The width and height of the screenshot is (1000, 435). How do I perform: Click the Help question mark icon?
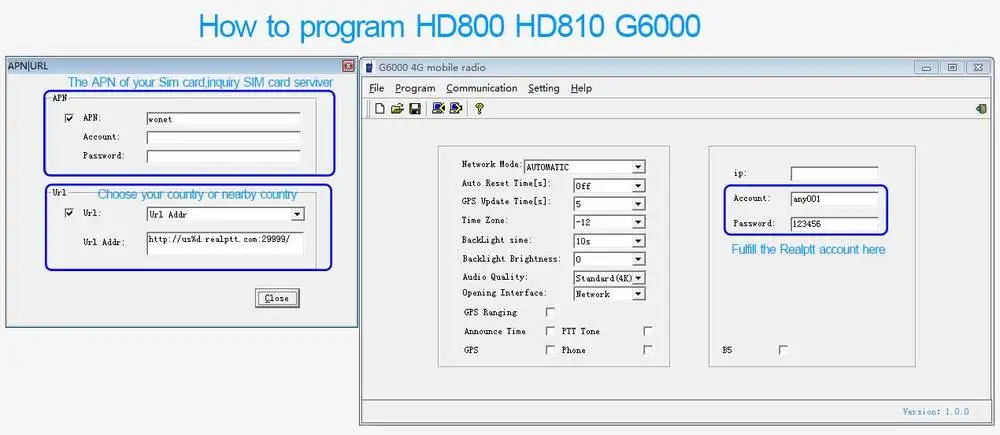[480, 109]
